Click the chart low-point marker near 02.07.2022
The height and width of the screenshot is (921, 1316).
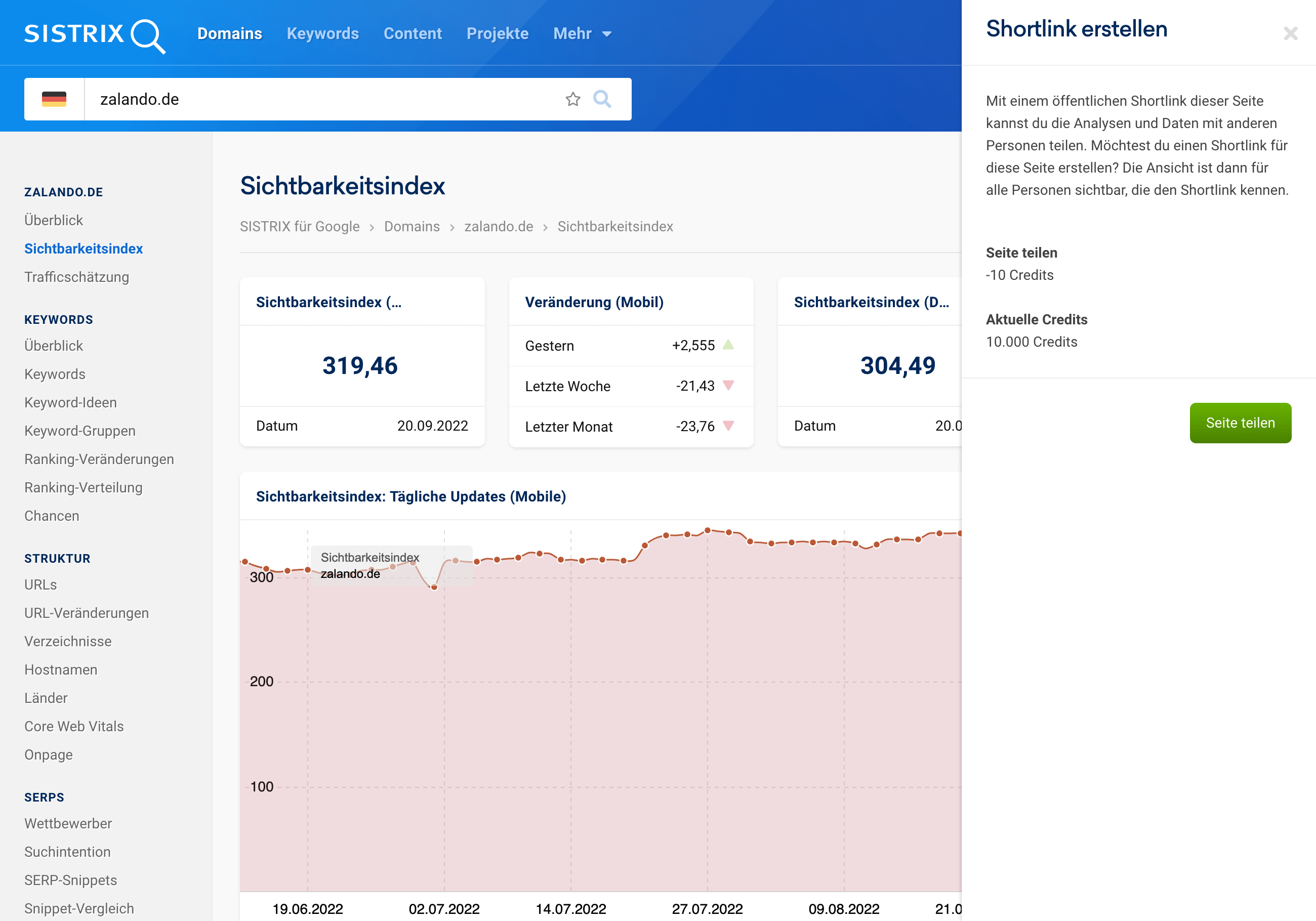pos(434,587)
